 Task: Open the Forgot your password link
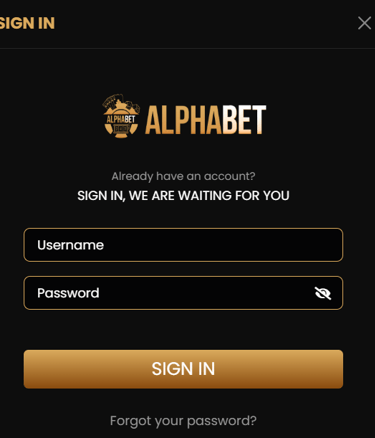pyautogui.click(x=183, y=421)
